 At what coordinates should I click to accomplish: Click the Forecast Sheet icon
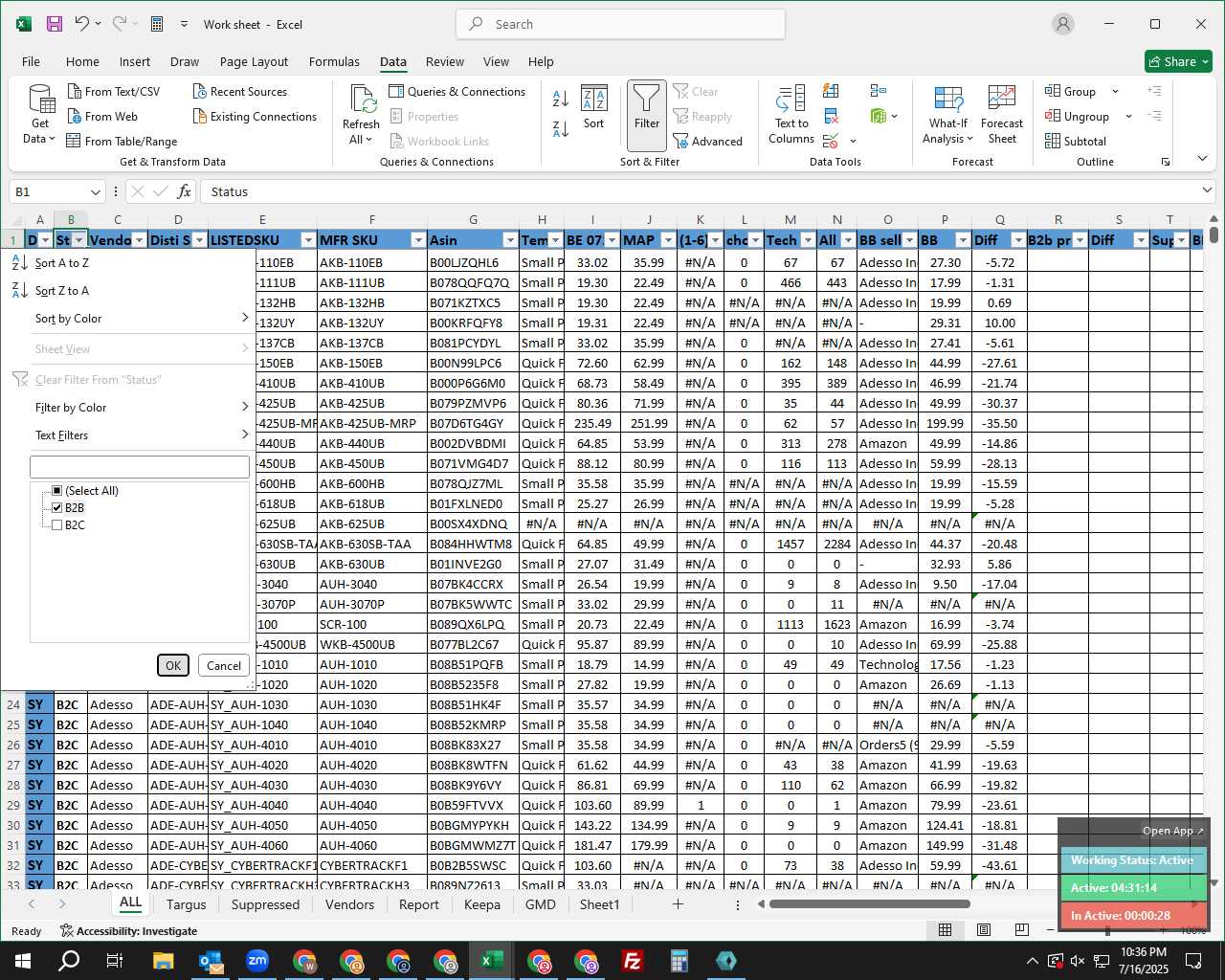point(1002,99)
